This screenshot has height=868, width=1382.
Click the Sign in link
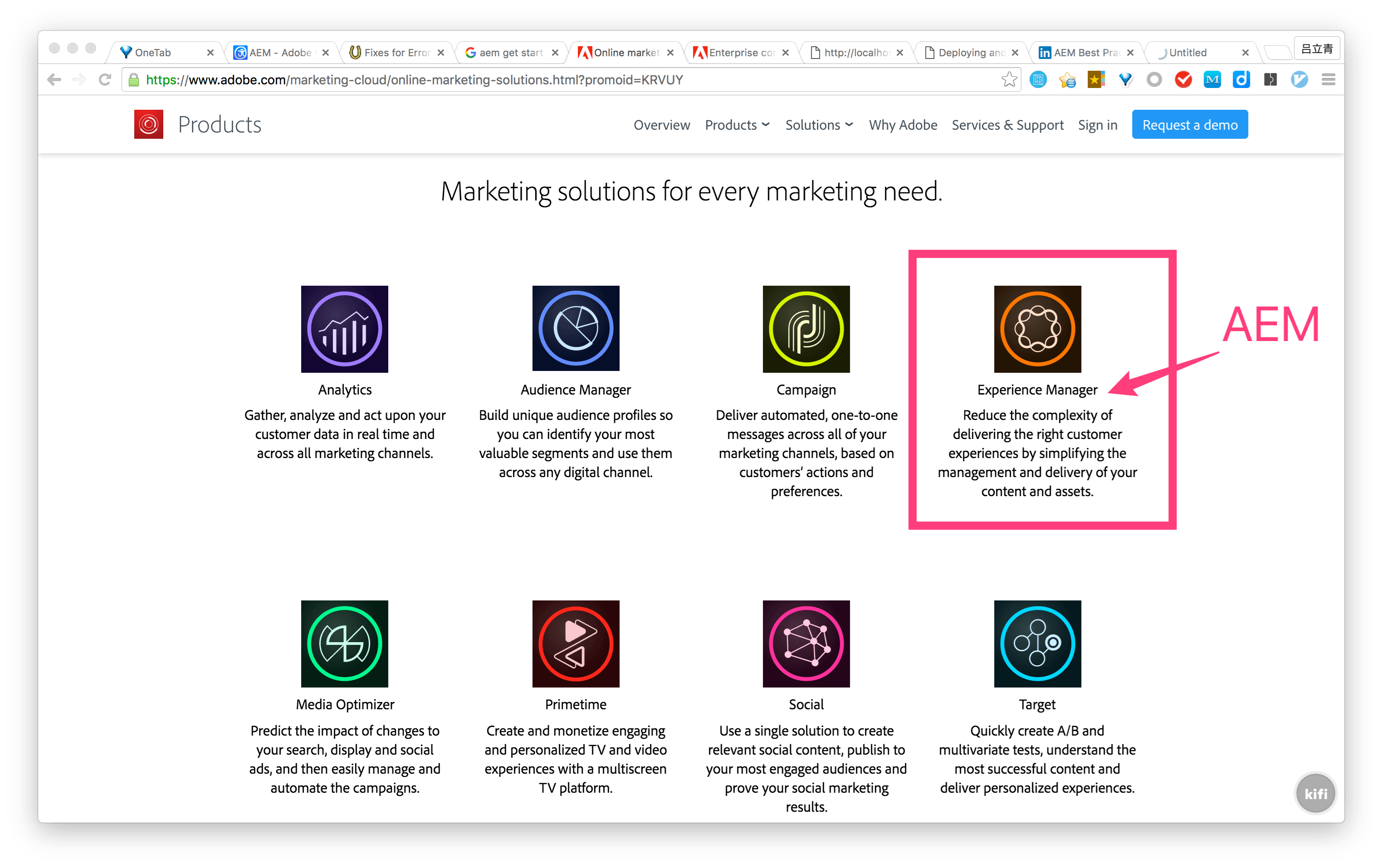point(1097,125)
